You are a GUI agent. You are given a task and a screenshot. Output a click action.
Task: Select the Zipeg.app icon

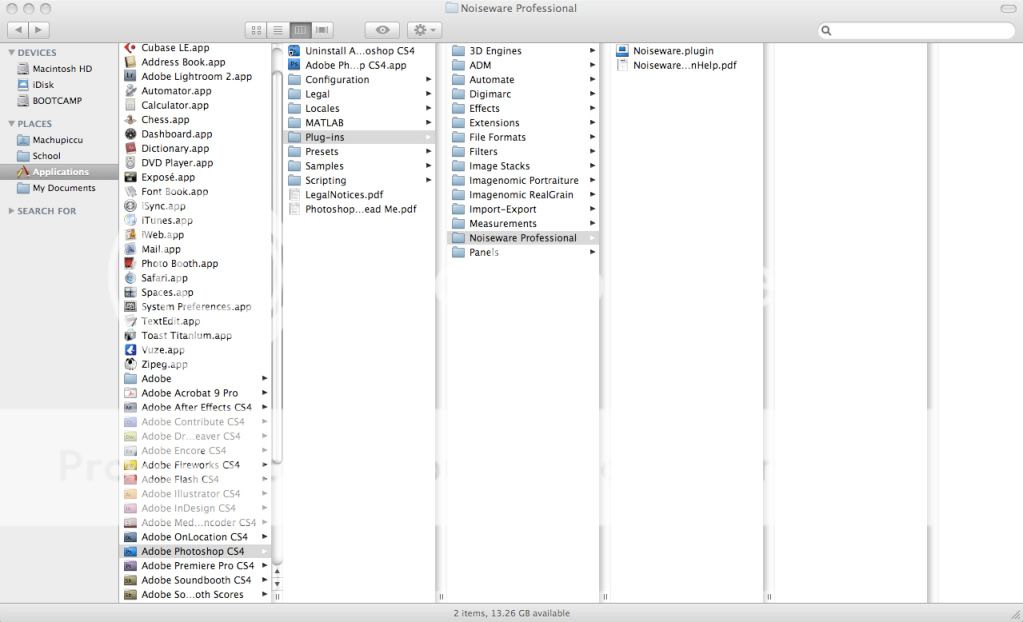(x=130, y=364)
